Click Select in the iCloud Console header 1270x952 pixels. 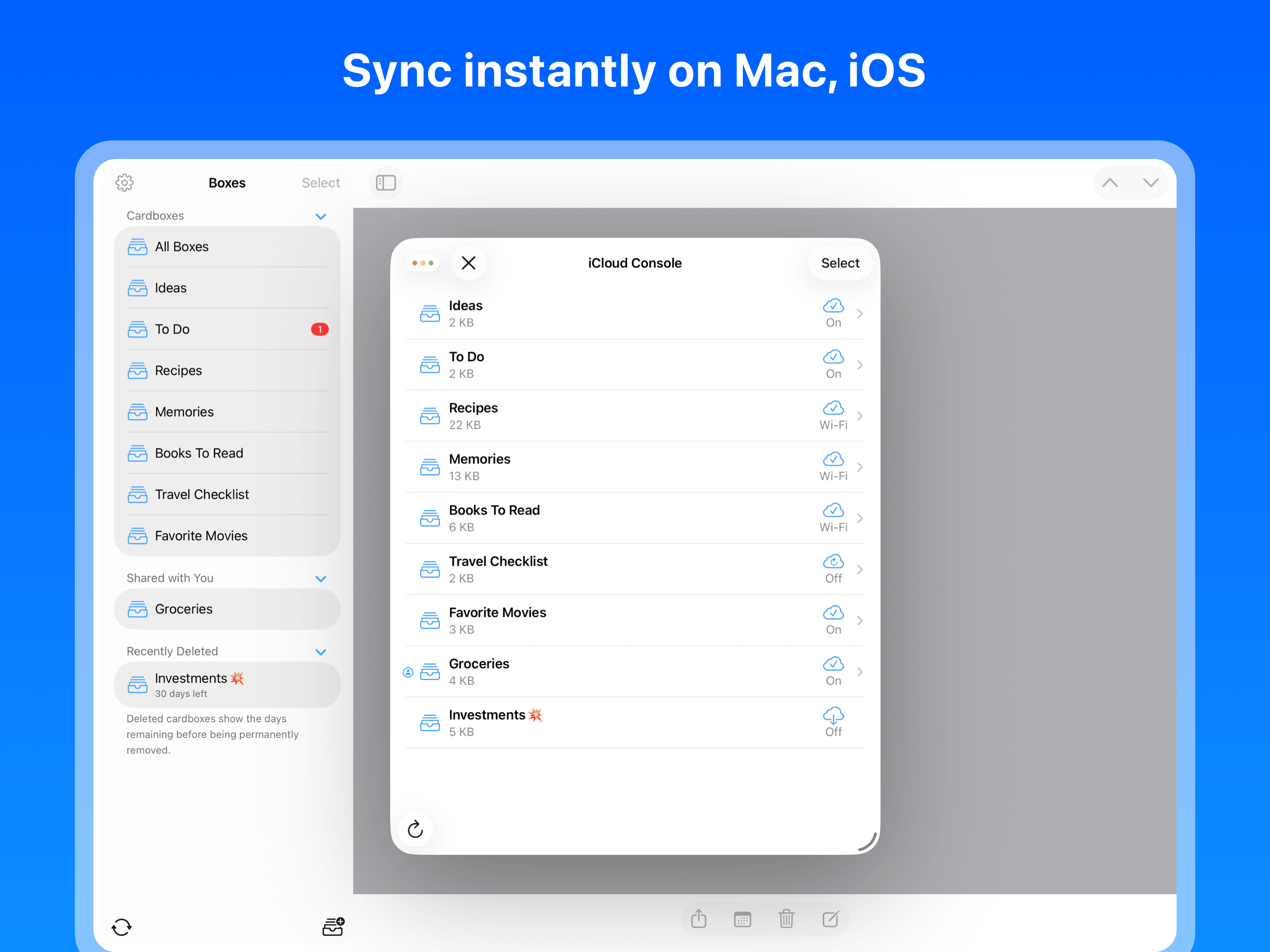point(840,263)
